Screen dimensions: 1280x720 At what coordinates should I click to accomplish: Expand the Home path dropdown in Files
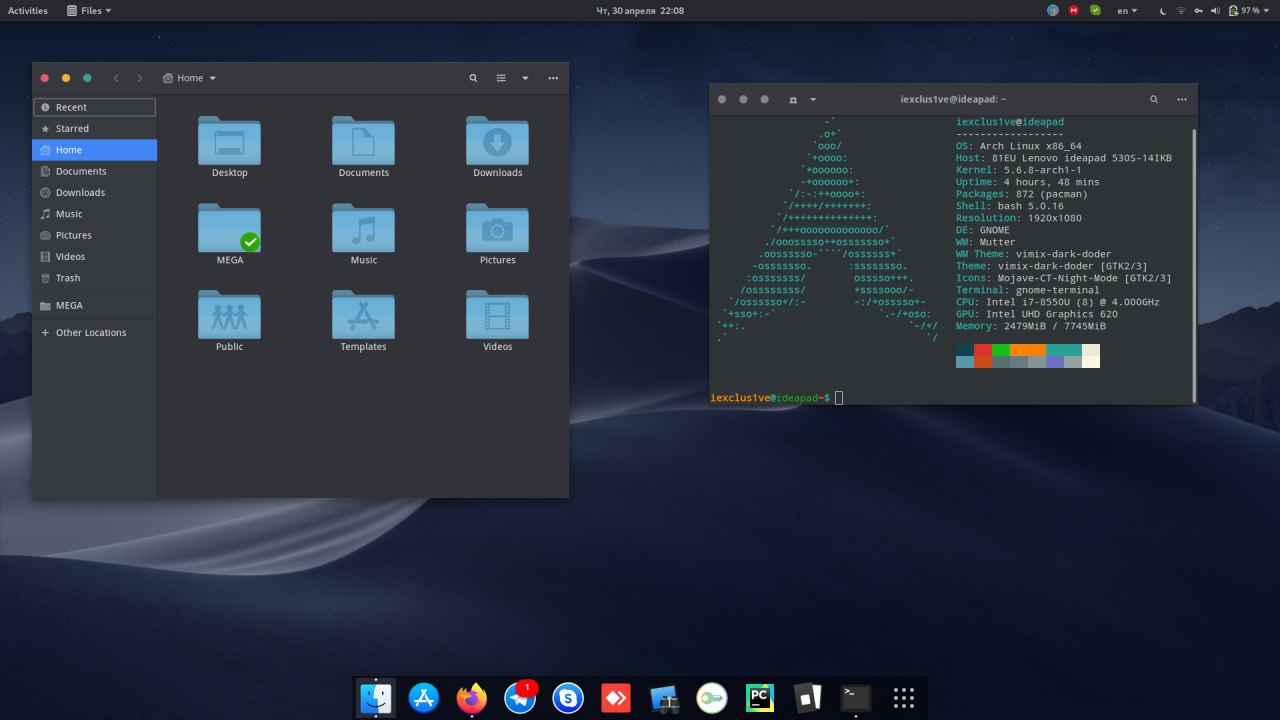(190, 78)
